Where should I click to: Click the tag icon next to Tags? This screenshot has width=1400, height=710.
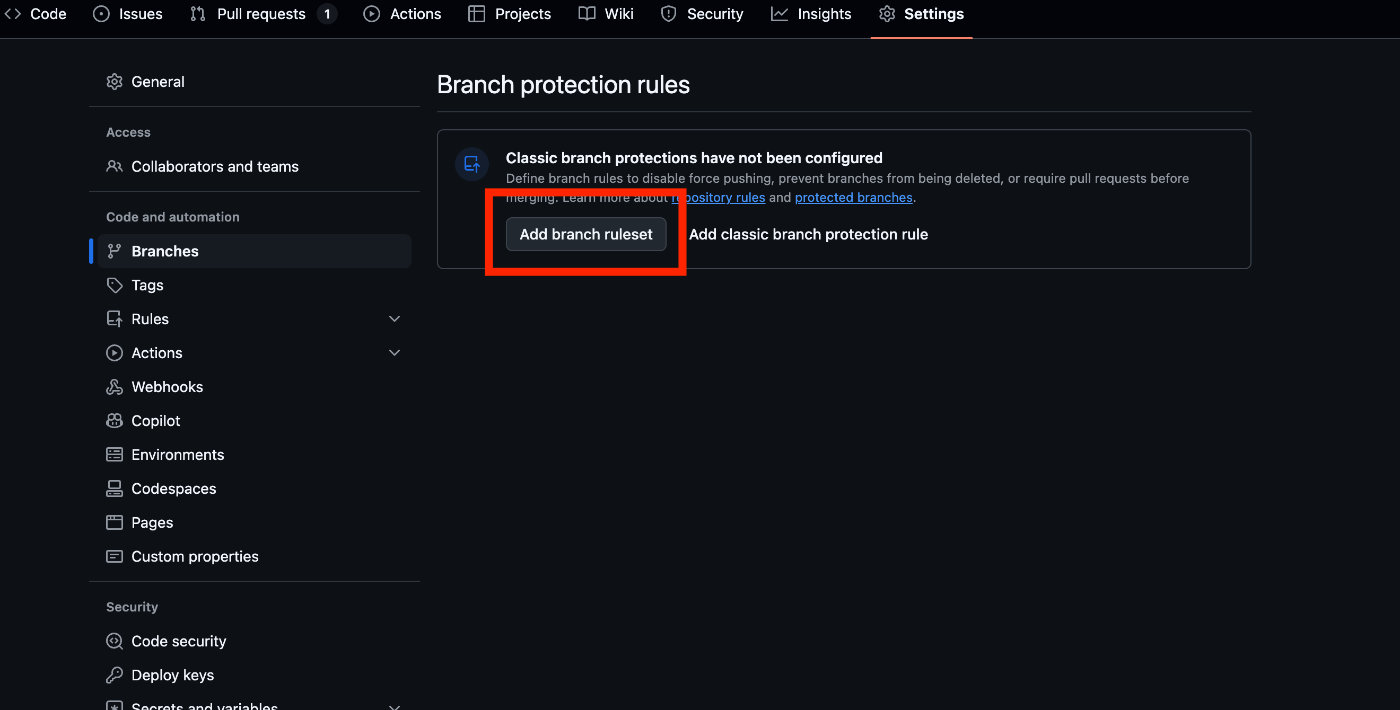[x=114, y=285]
